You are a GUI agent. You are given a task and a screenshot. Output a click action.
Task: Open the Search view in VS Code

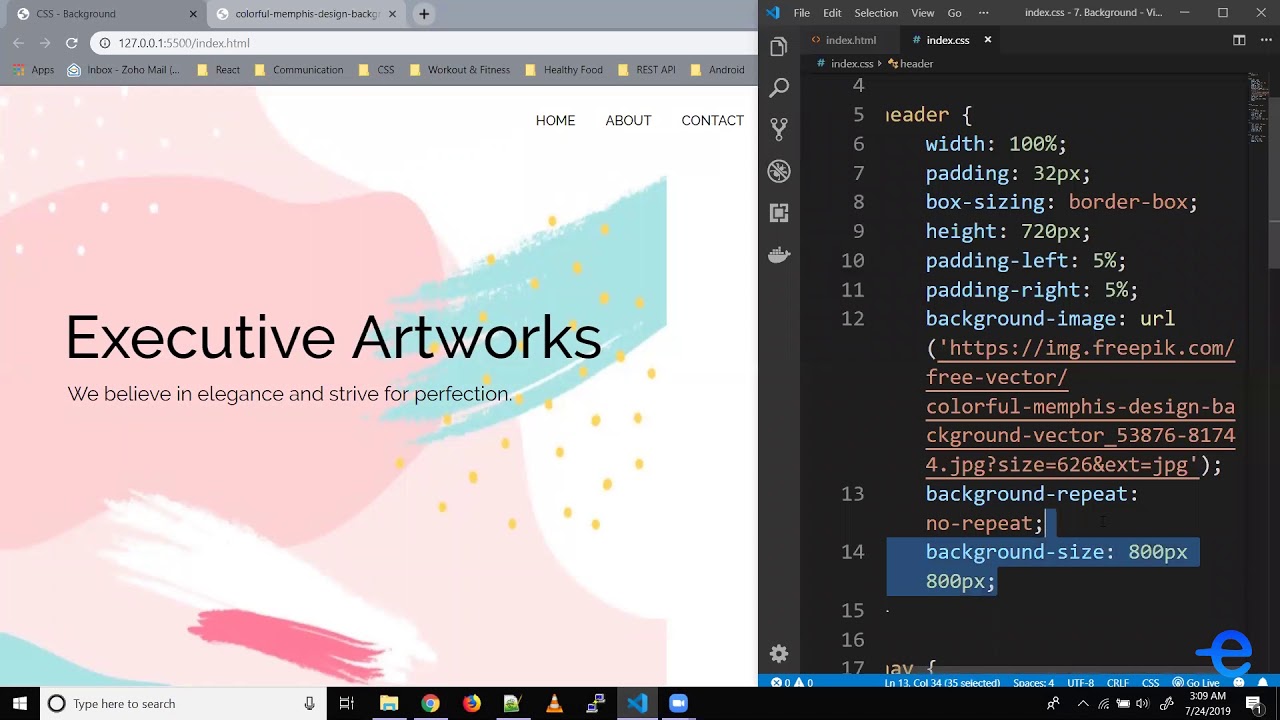pyautogui.click(x=779, y=88)
